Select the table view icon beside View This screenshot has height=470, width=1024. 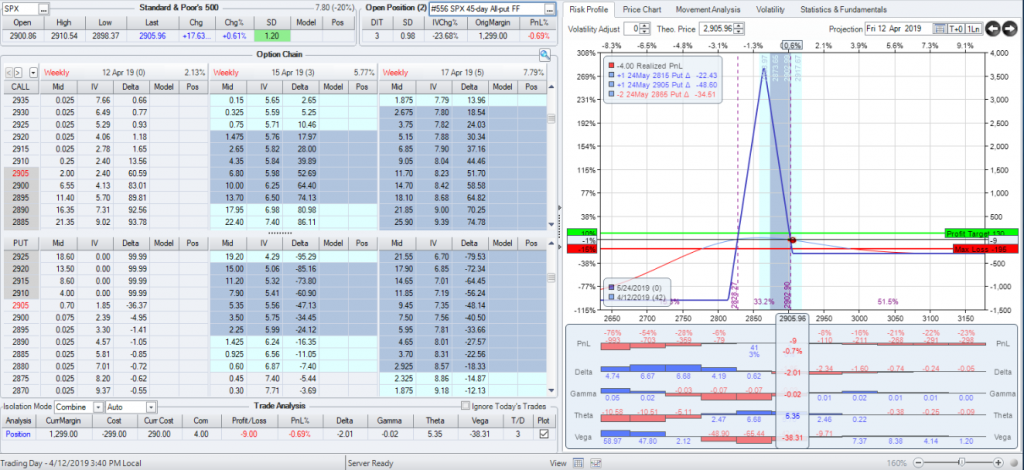tap(577, 463)
